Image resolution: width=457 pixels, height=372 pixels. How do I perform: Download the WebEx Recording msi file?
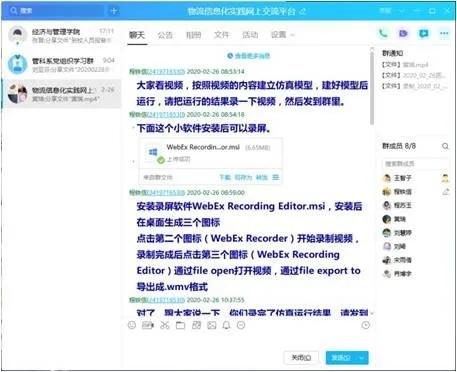click(225, 177)
